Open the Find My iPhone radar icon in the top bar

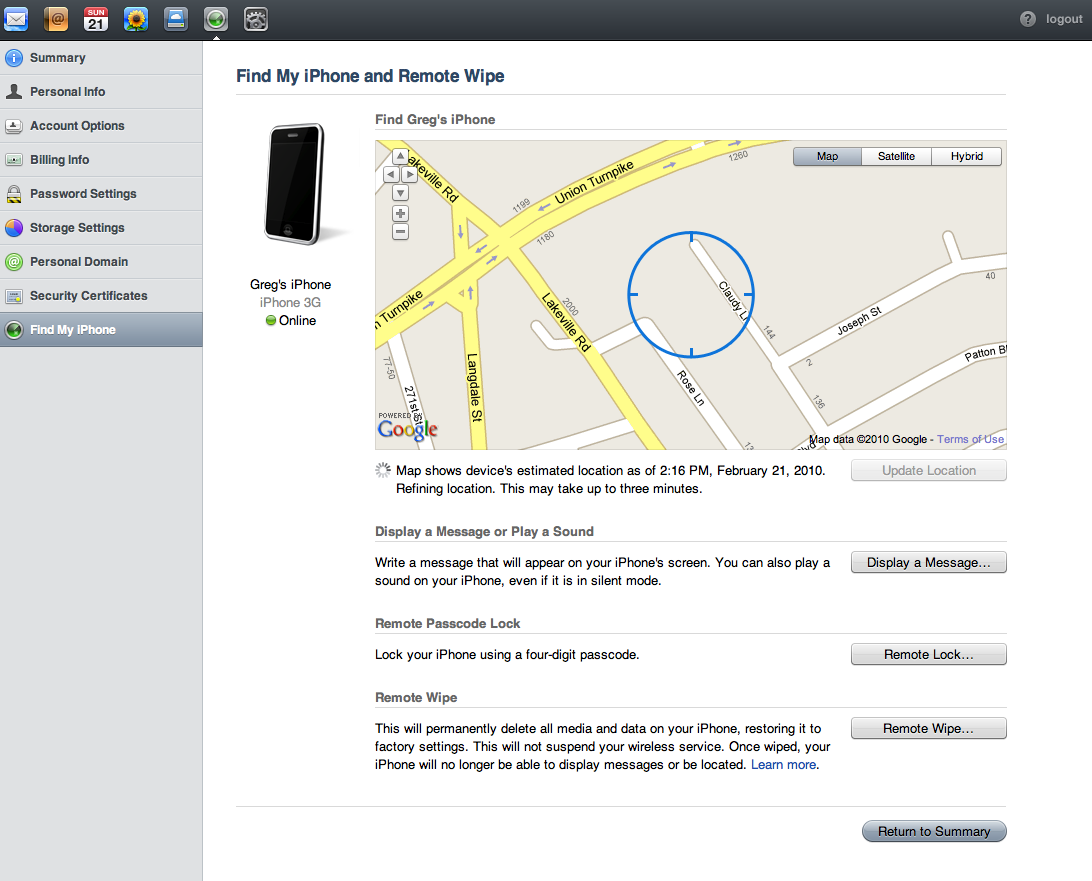216,19
